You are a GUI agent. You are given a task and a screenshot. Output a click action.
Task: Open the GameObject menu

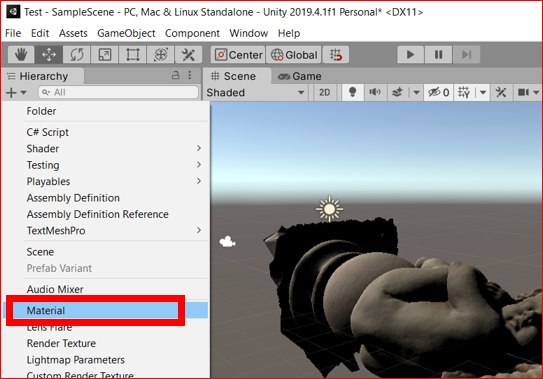[x=126, y=33]
